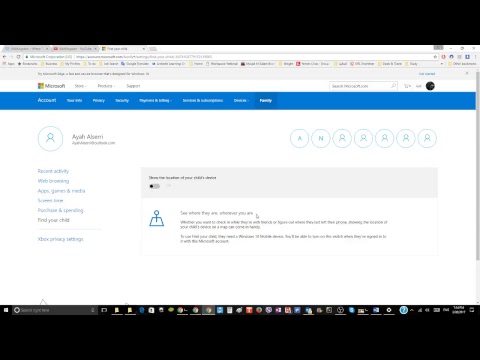This screenshot has width=480, height=360.
Task: Open the Windows Start menu
Action: pos(6,310)
